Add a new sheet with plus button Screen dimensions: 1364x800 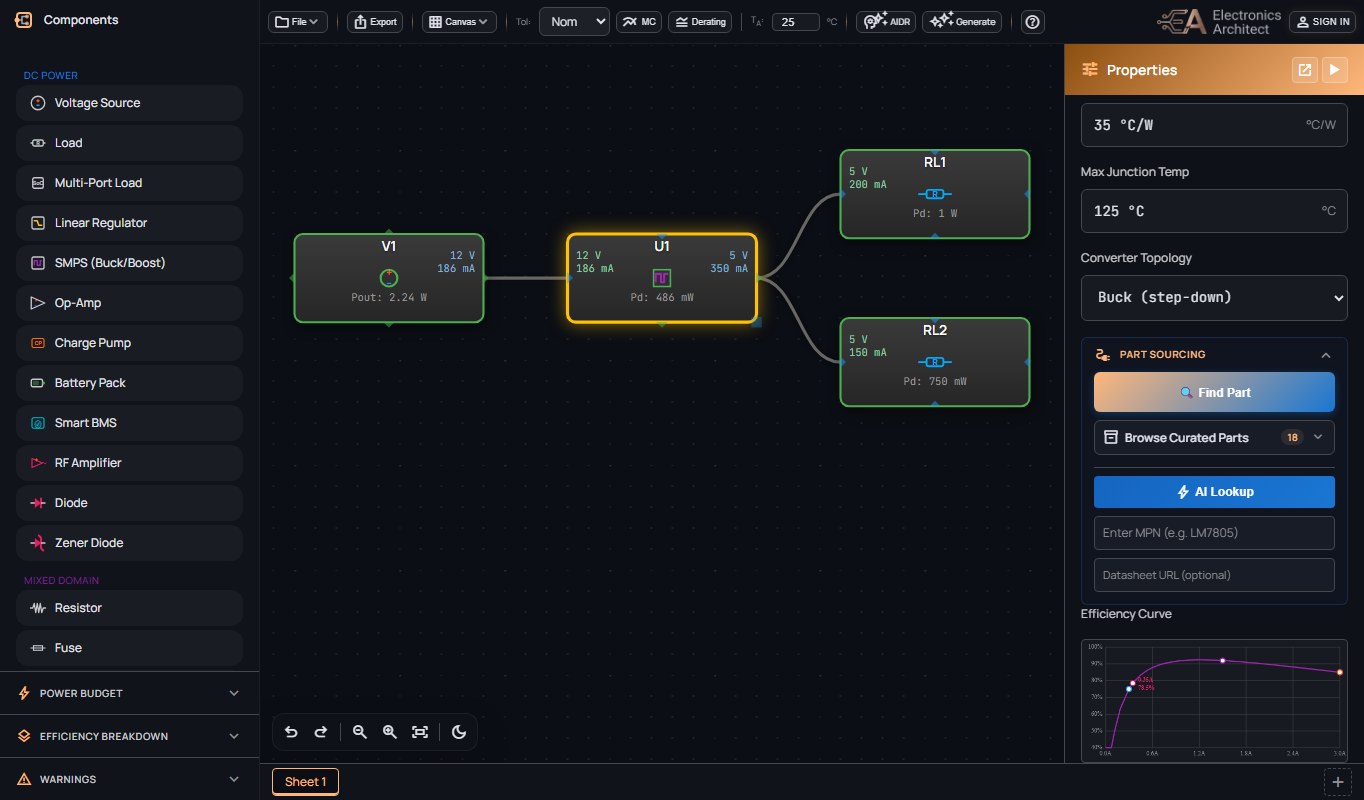1337,782
